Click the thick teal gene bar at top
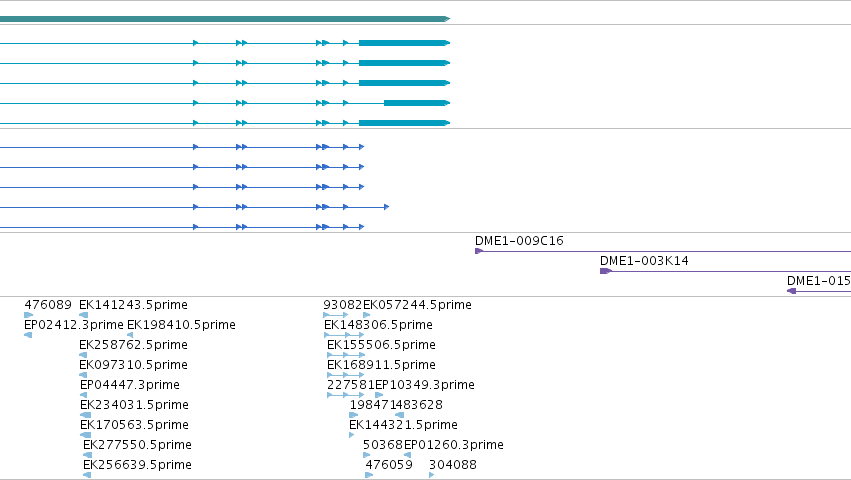The height and width of the screenshot is (480, 851). click(225, 19)
